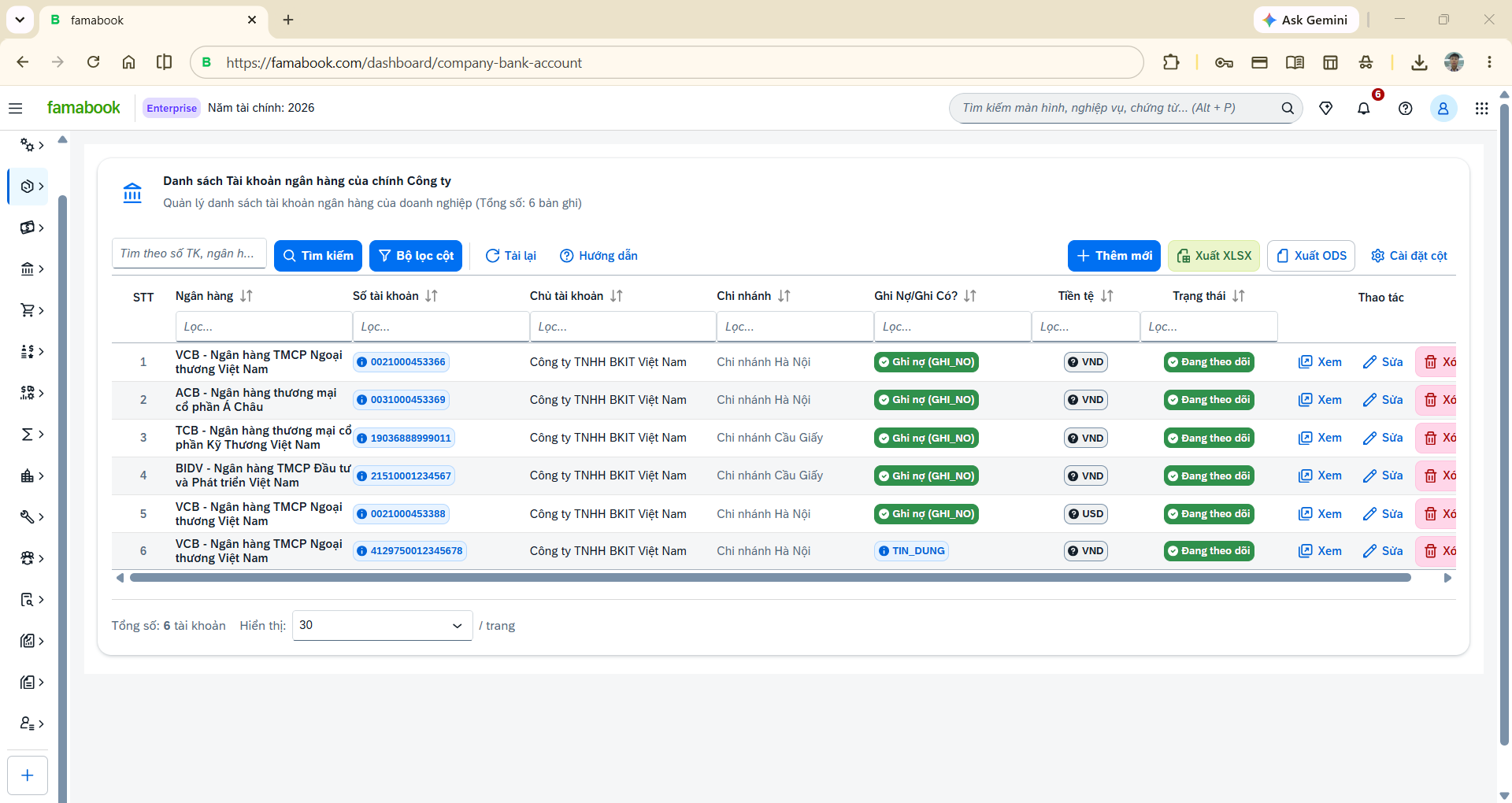This screenshot has width=1512, height=803.
Task: Switch to the famabook browser tab
Action: (x=154, y=20)
